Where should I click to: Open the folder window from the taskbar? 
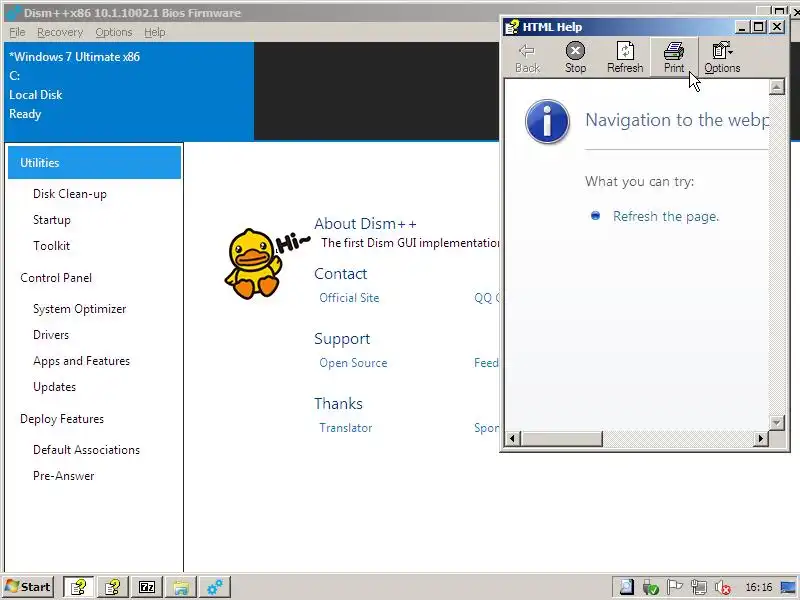[181, 587]
